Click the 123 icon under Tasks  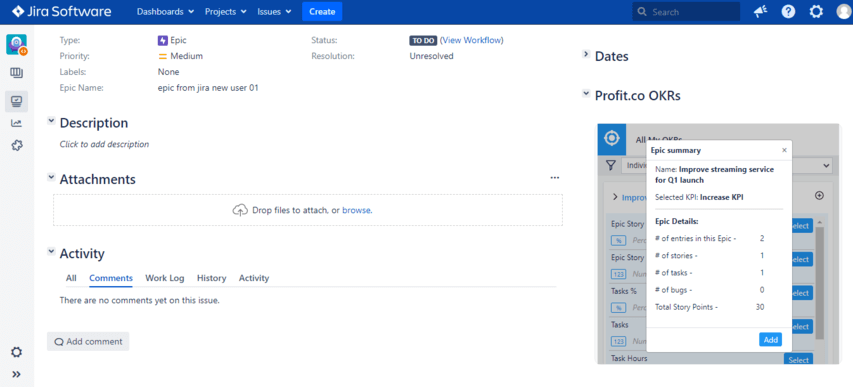pyautogui.click(x=619, y=341)
